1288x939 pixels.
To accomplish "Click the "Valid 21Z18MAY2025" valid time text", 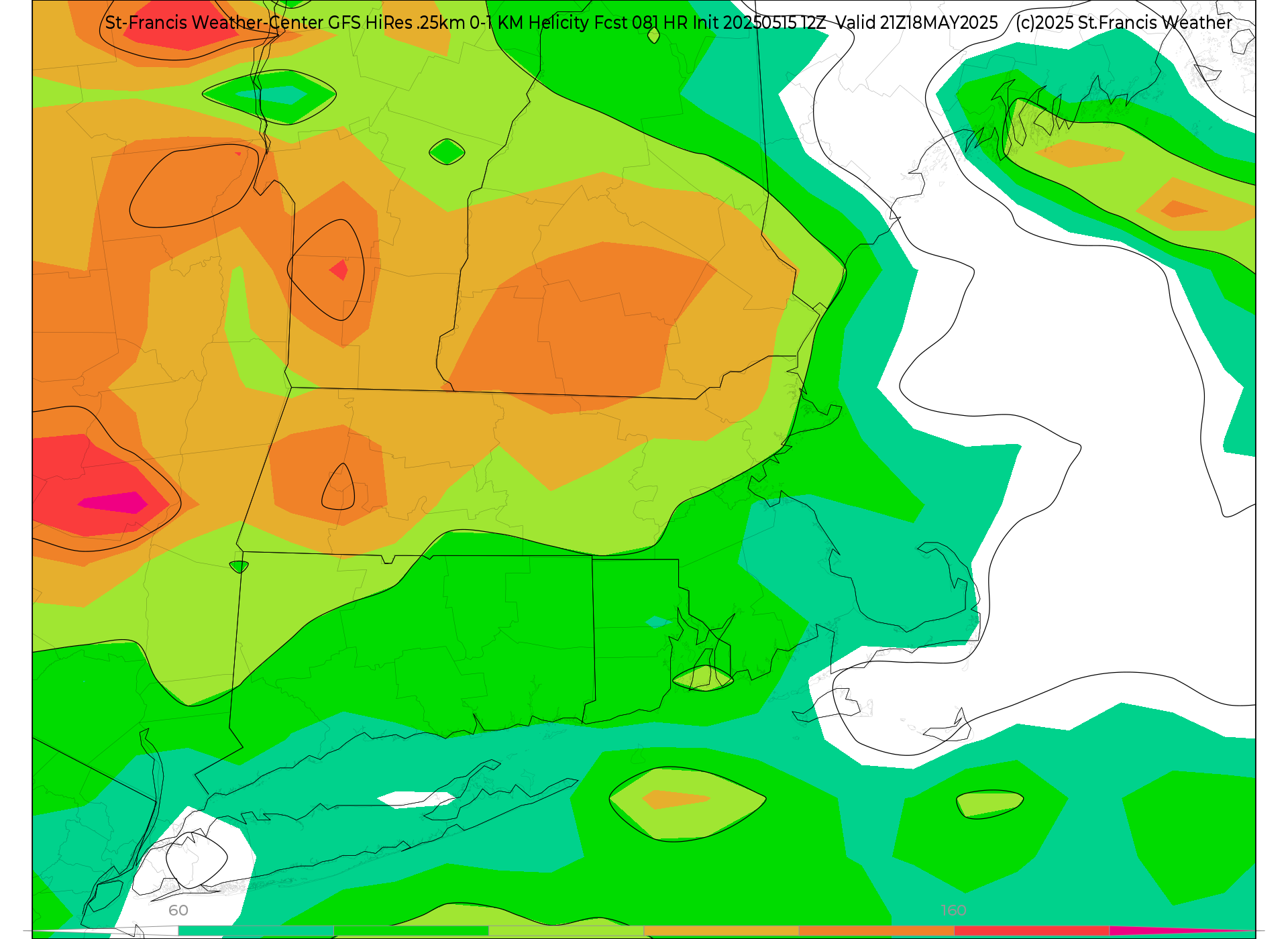I will (917, 23).
